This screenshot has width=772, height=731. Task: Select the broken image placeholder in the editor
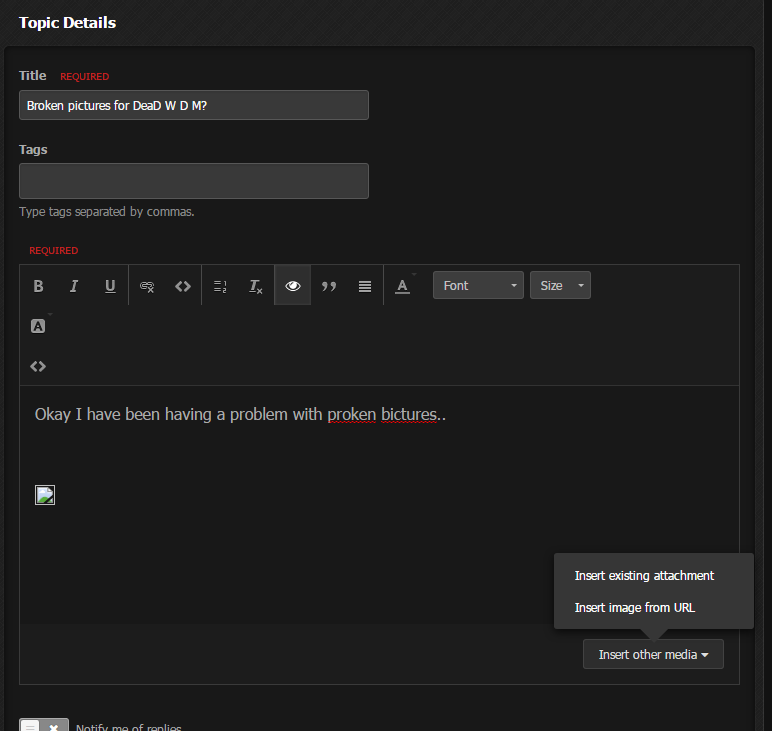(x=45, y=495)
